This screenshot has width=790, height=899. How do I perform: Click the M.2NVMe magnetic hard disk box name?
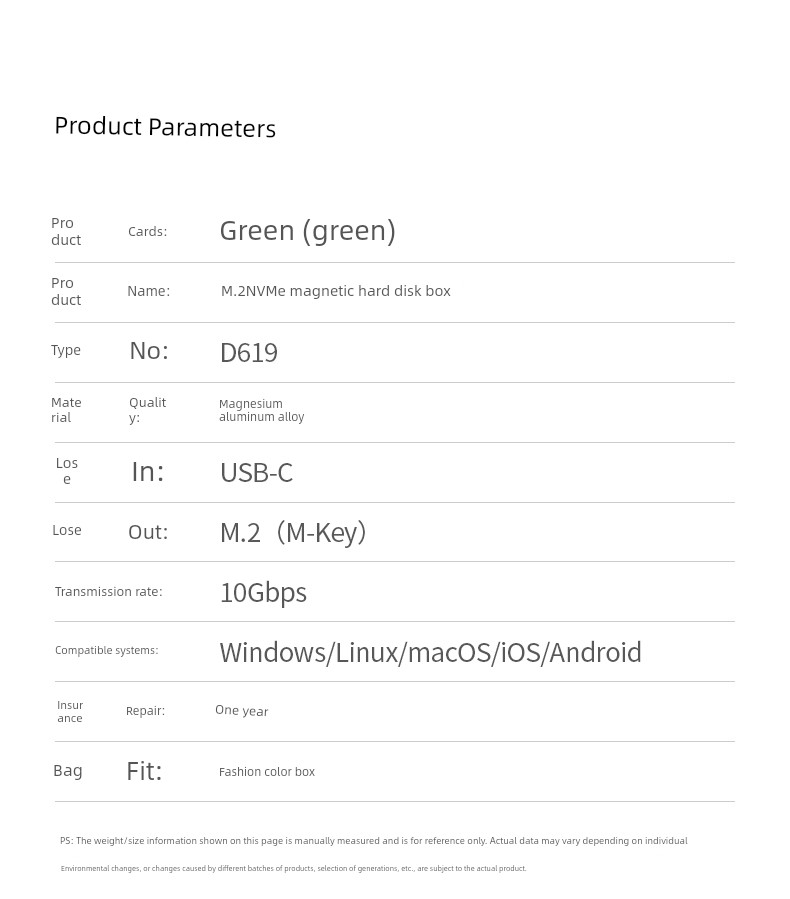[335, 291]
